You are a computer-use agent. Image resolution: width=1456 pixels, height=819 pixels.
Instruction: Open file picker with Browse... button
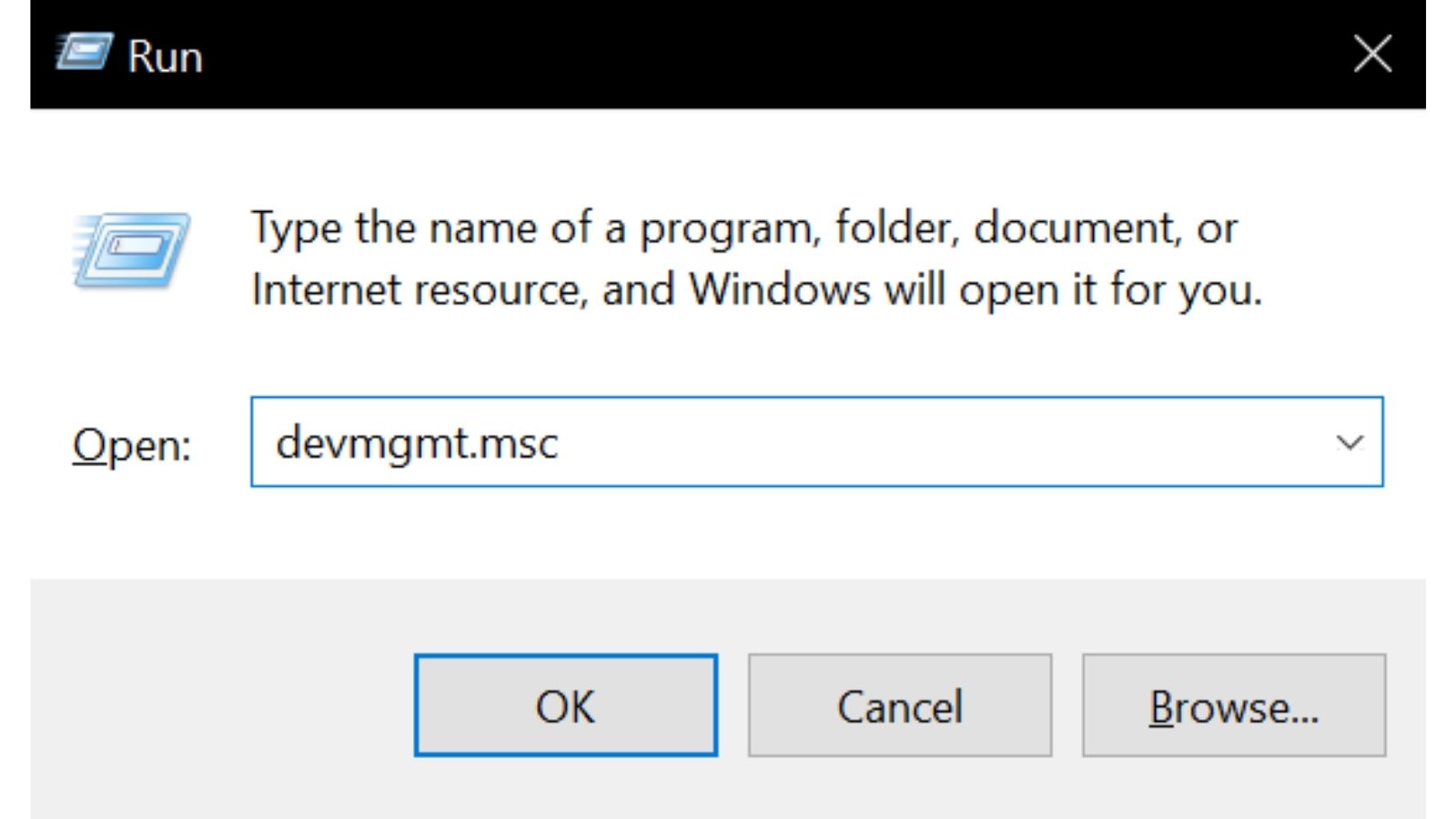(x=1233, y=705)
